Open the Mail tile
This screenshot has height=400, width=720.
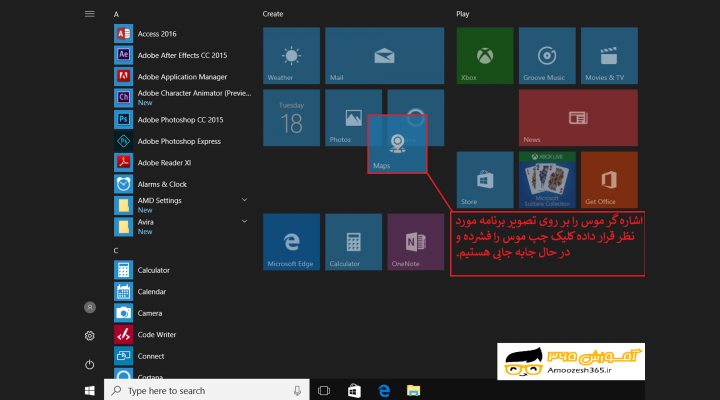click(384, 56)
